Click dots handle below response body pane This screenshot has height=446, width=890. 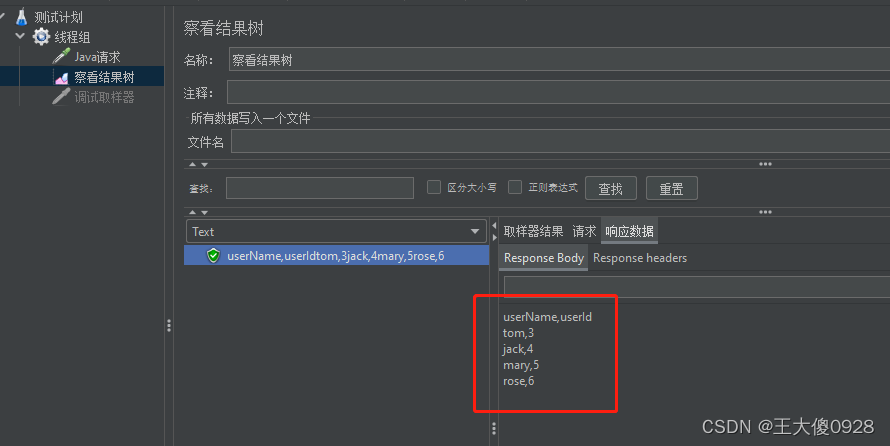point(494,428)
